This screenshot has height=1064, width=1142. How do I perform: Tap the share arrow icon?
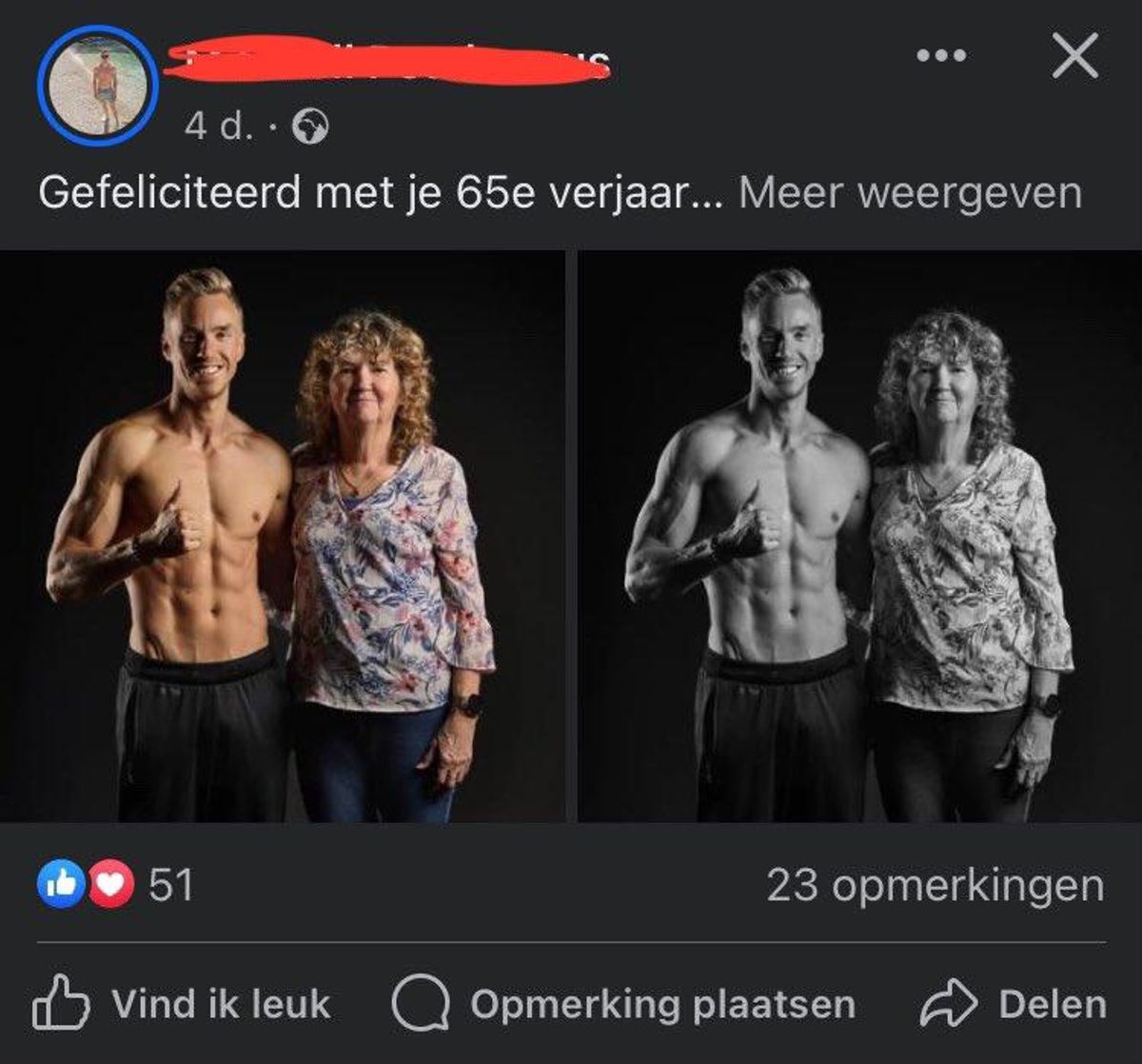pyautogui.click(x=949, y=1005)
